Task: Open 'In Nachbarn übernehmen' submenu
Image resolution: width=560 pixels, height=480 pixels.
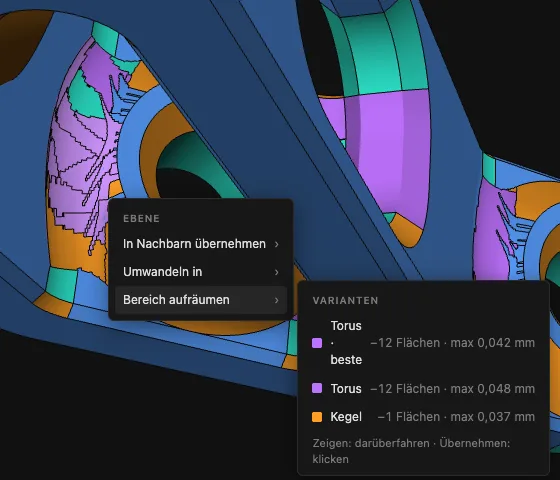Action: 201,244
